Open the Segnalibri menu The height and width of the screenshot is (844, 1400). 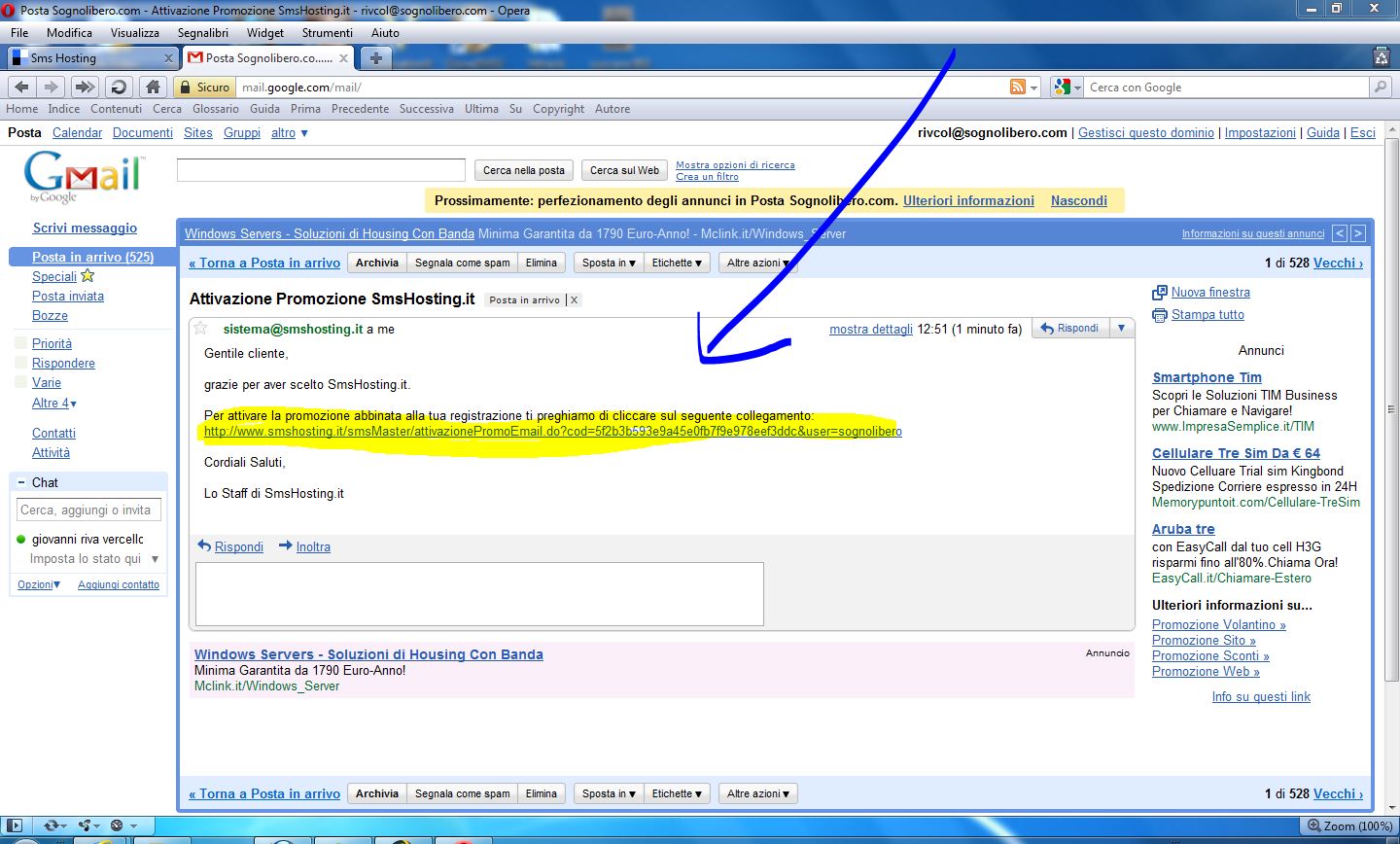(202, 32)
